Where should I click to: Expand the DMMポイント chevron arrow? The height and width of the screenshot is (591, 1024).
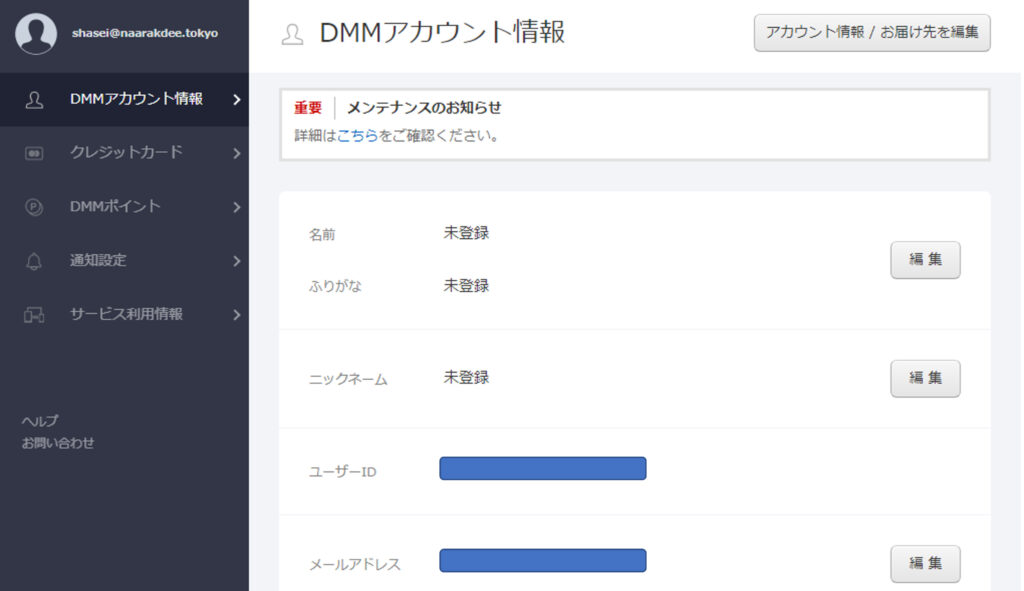pos(237,208)
